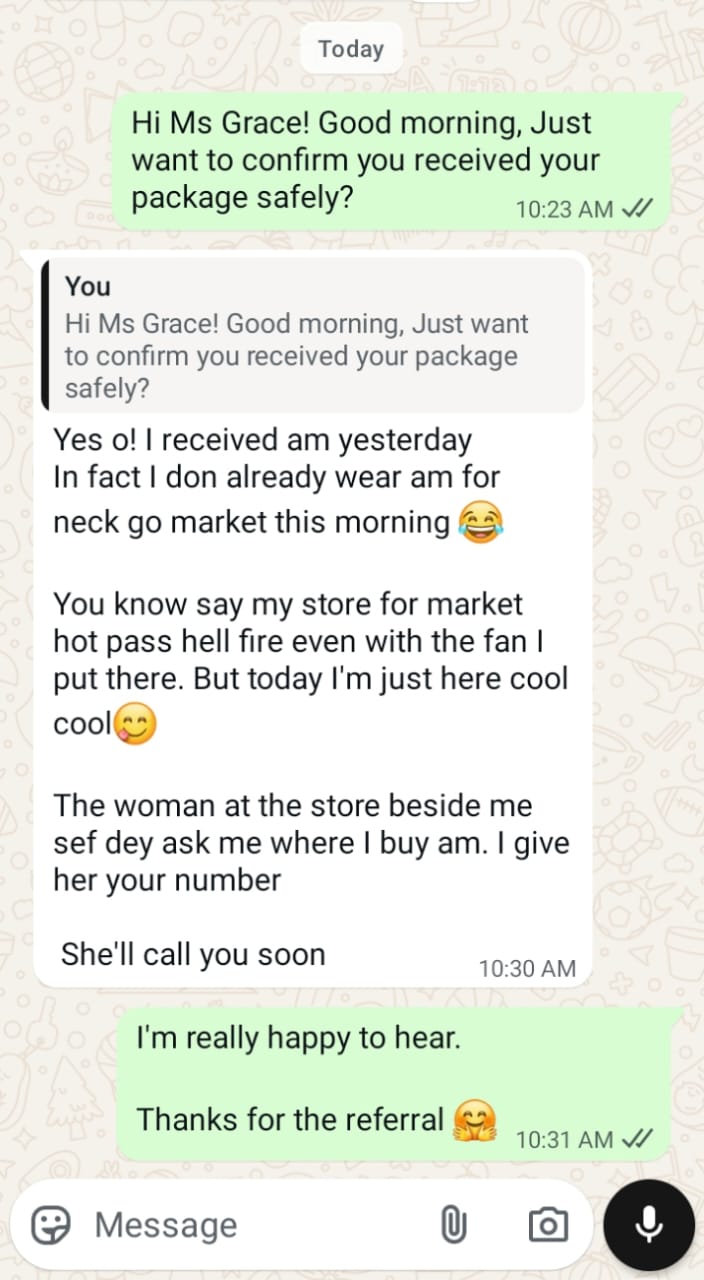Tap the hugging emoji after 'referral'
This screenshot has width=704, height=1280.
click(x=475, y=1120)
